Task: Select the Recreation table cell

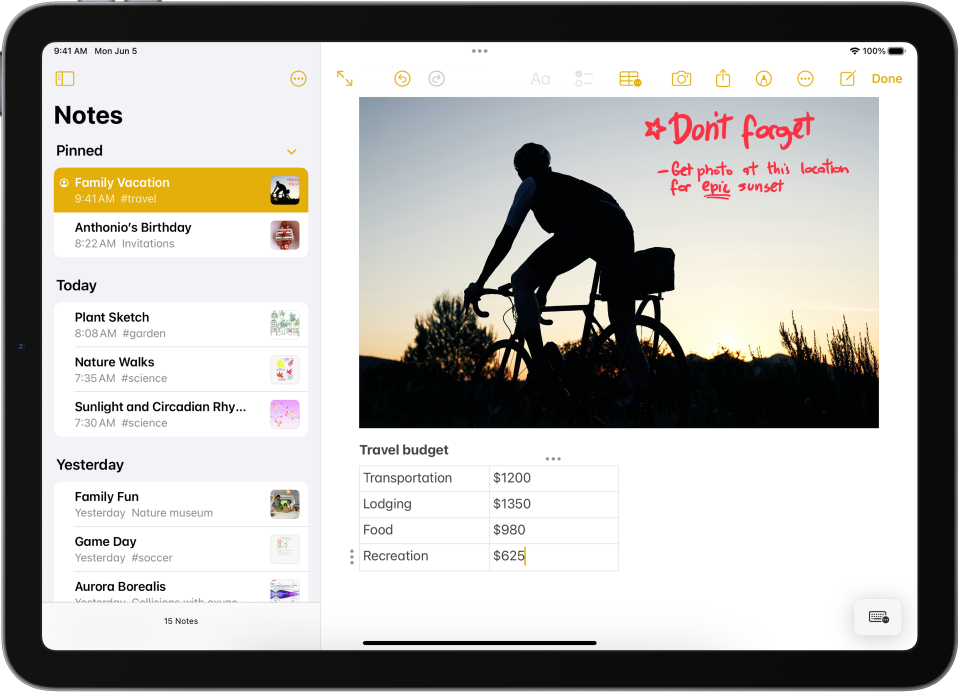Action: click(424, 556)
